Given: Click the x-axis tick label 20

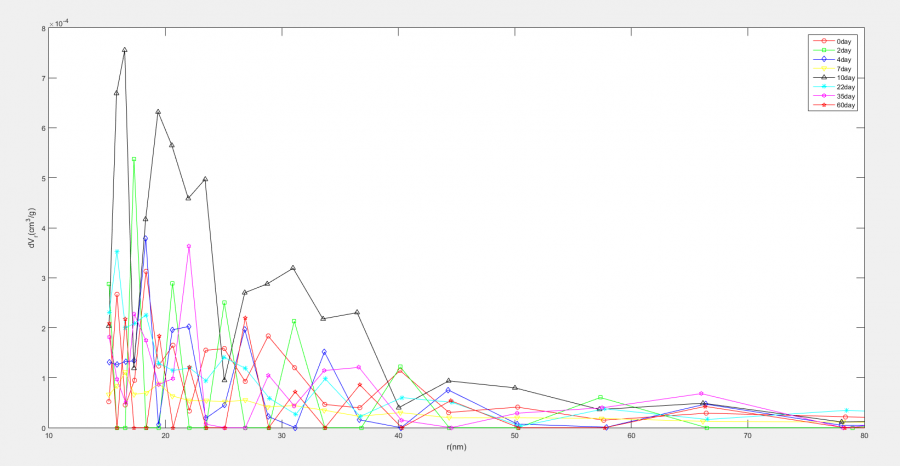Looking at the screenshot, I should pos(165,436).
